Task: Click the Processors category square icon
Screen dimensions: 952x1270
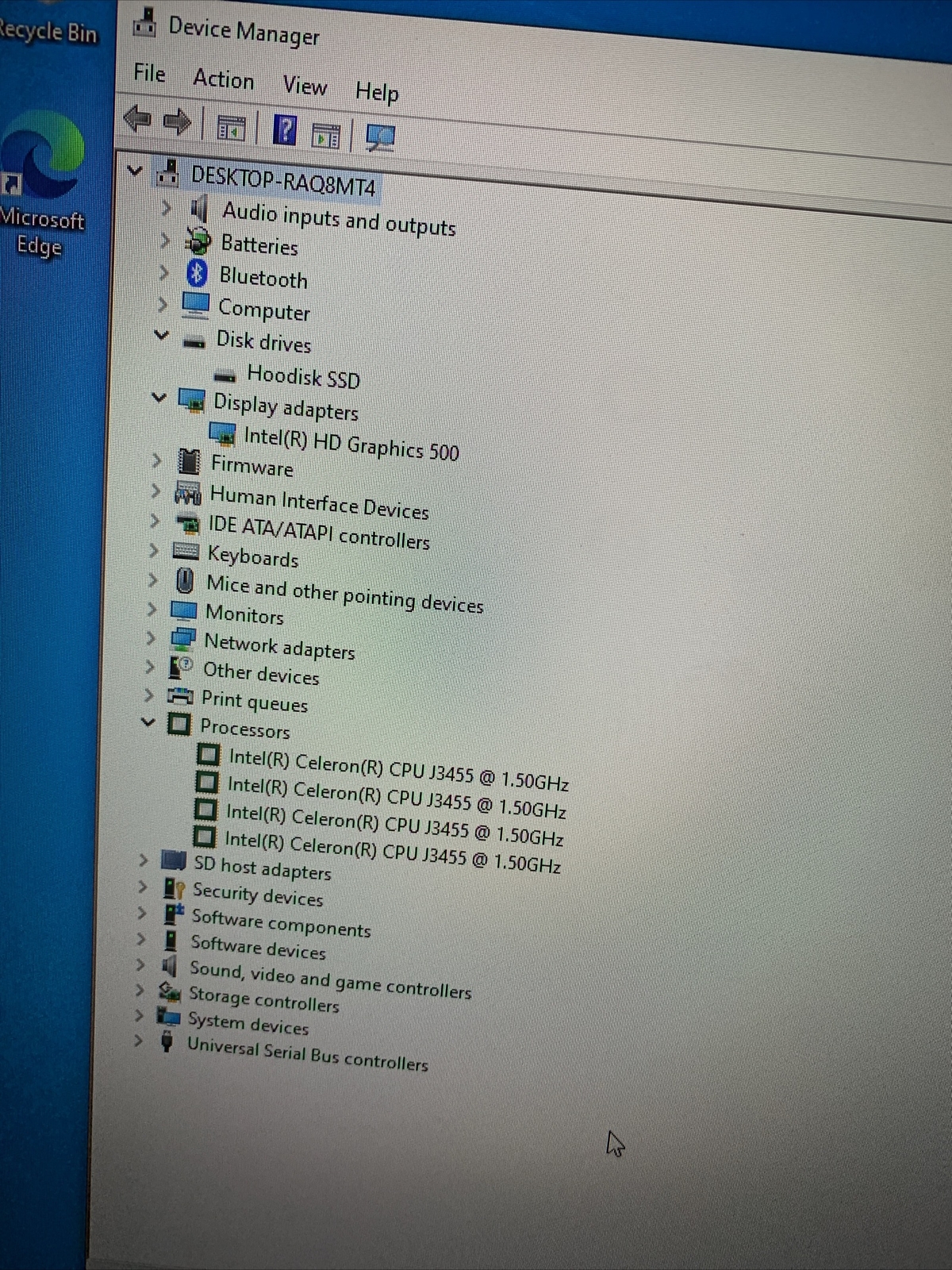Action: [179, 724]
